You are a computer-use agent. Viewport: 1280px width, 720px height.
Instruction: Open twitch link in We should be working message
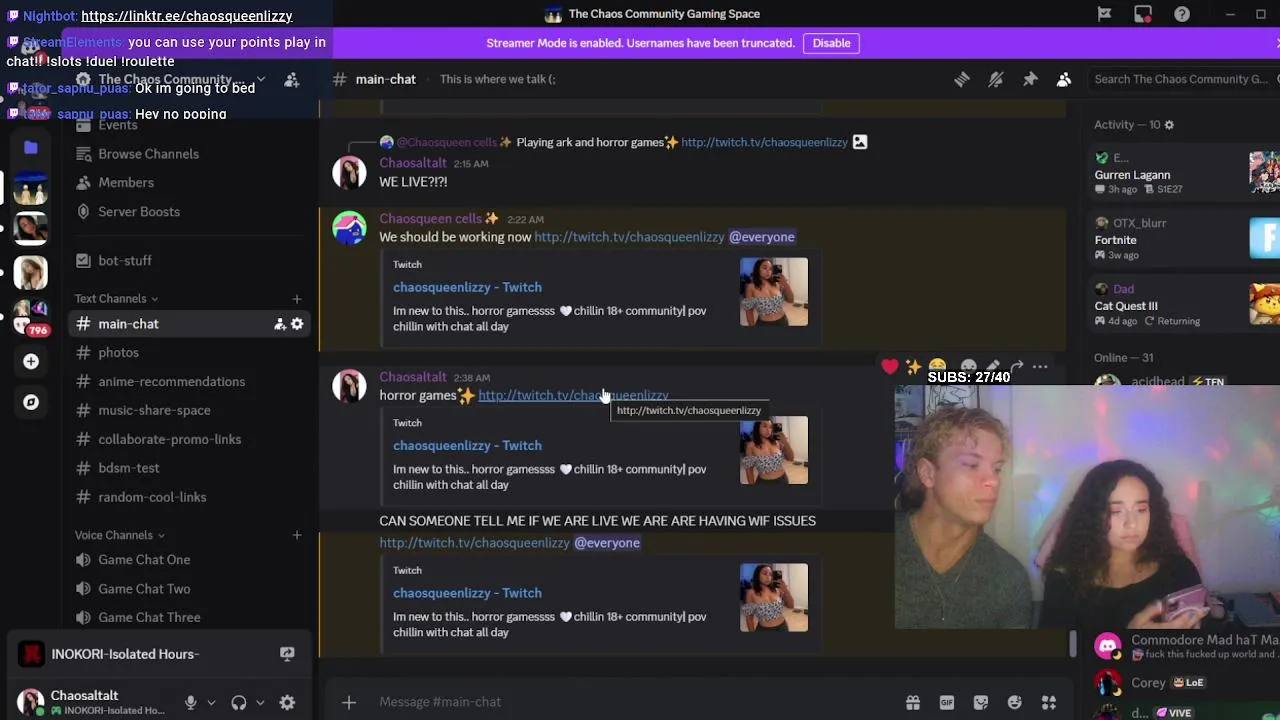point(629,237)
